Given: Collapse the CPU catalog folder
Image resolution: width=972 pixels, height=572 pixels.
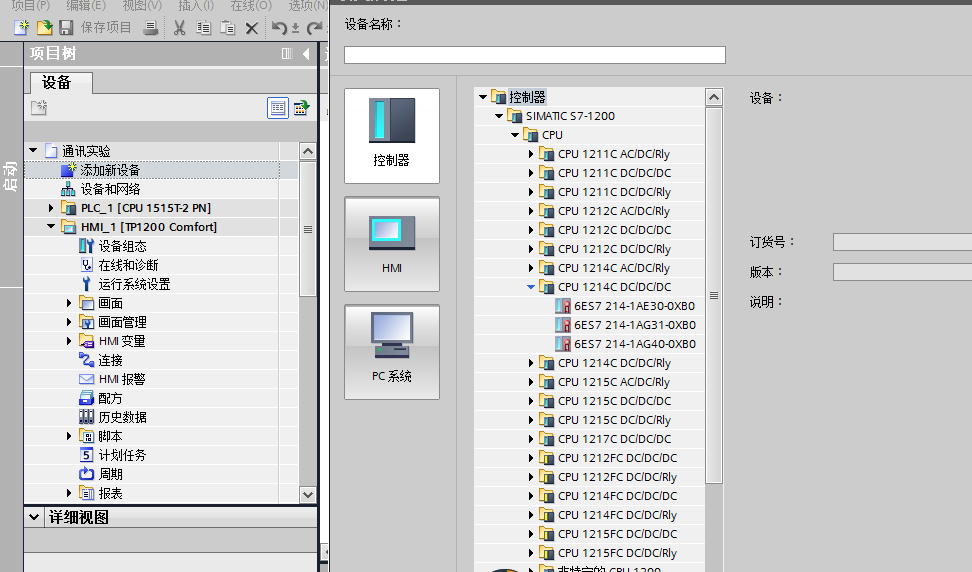Looking at the screenshot, I should point(515,134).
